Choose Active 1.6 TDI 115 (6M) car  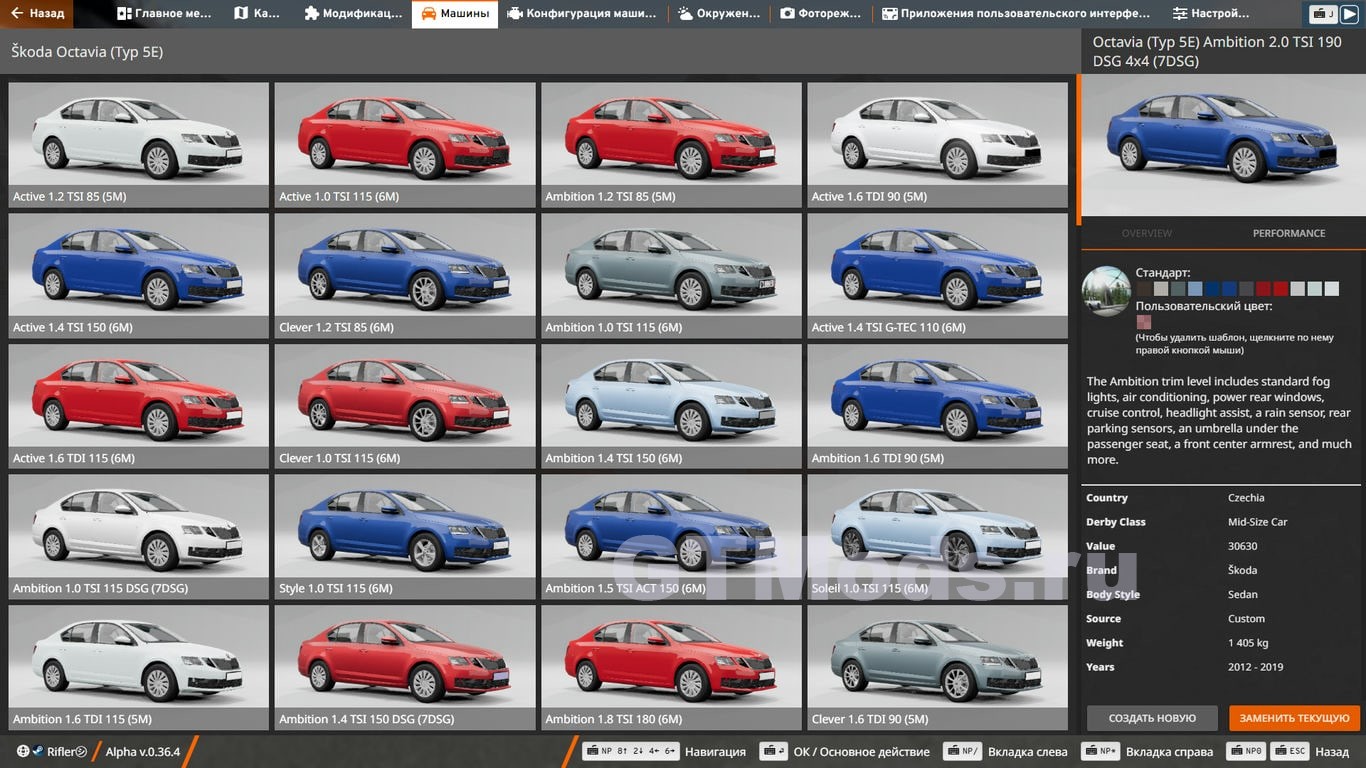(x=138, y=406)
